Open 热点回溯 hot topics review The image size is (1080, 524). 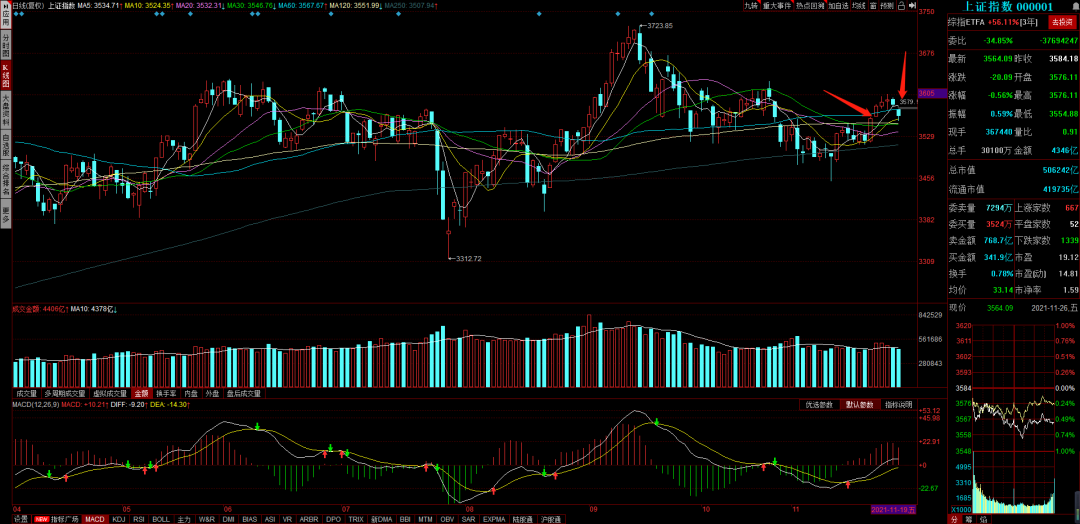pyautogui.click(x=811, y=6)
